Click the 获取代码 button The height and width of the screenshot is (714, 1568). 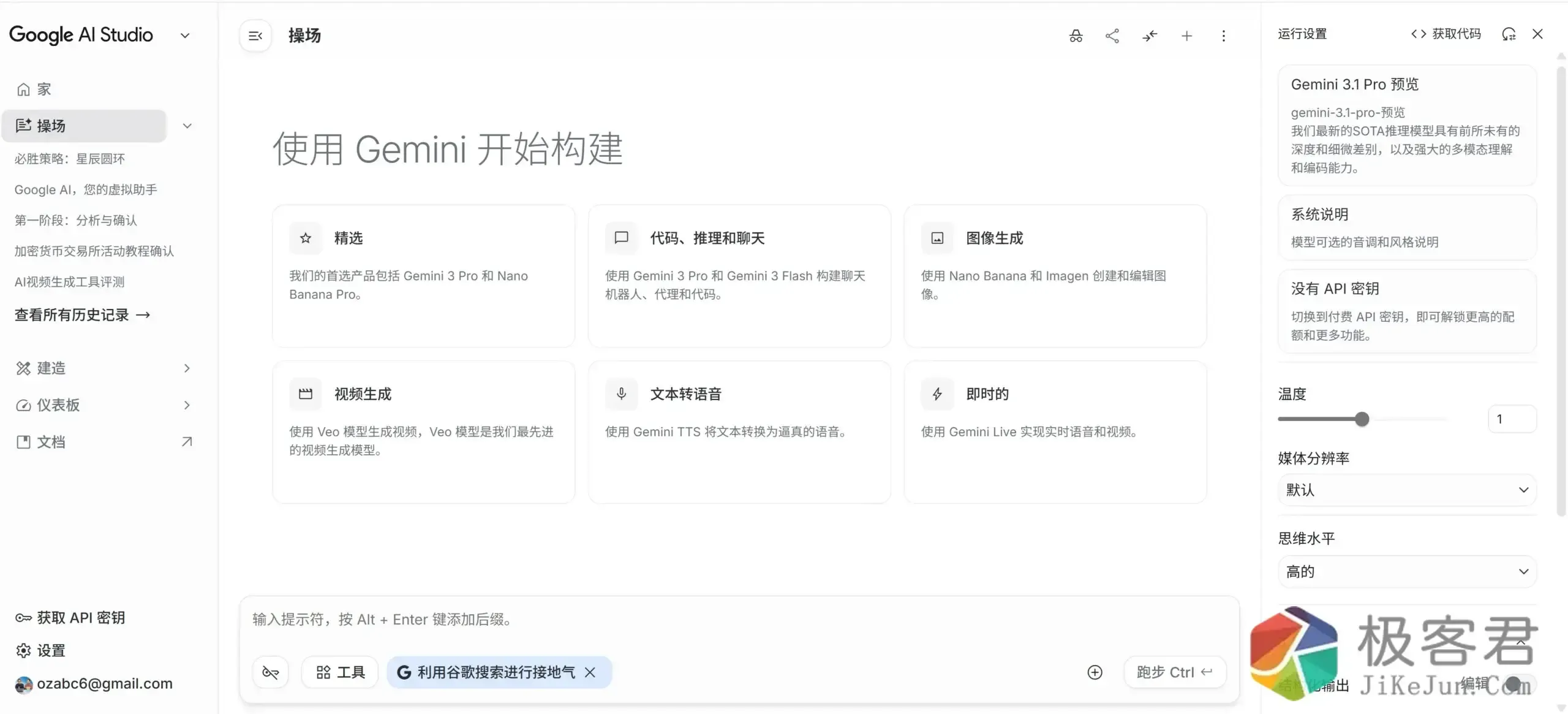click(x=1445, y=34)
